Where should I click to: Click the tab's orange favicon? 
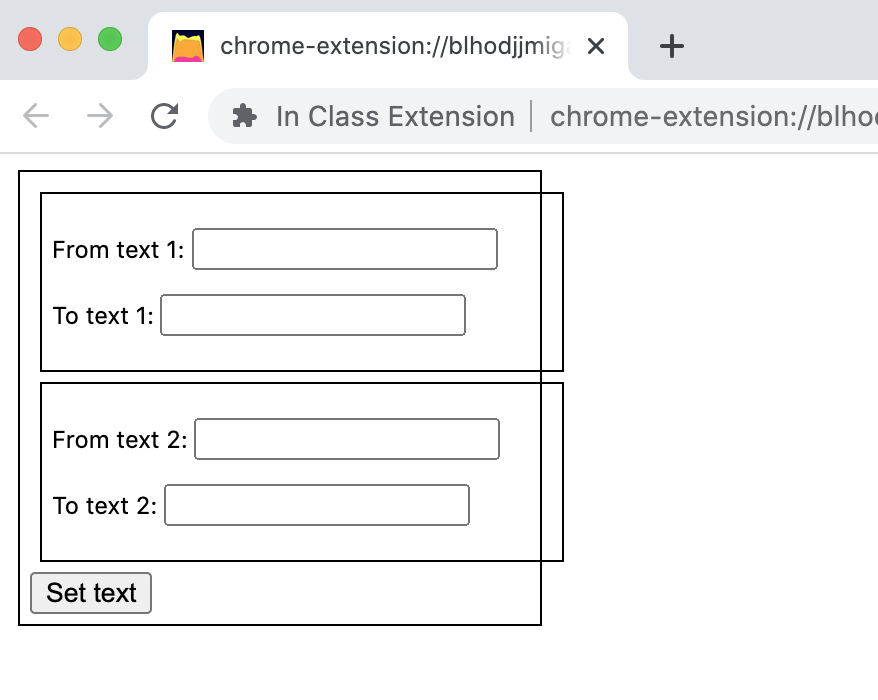click(188, 46)
